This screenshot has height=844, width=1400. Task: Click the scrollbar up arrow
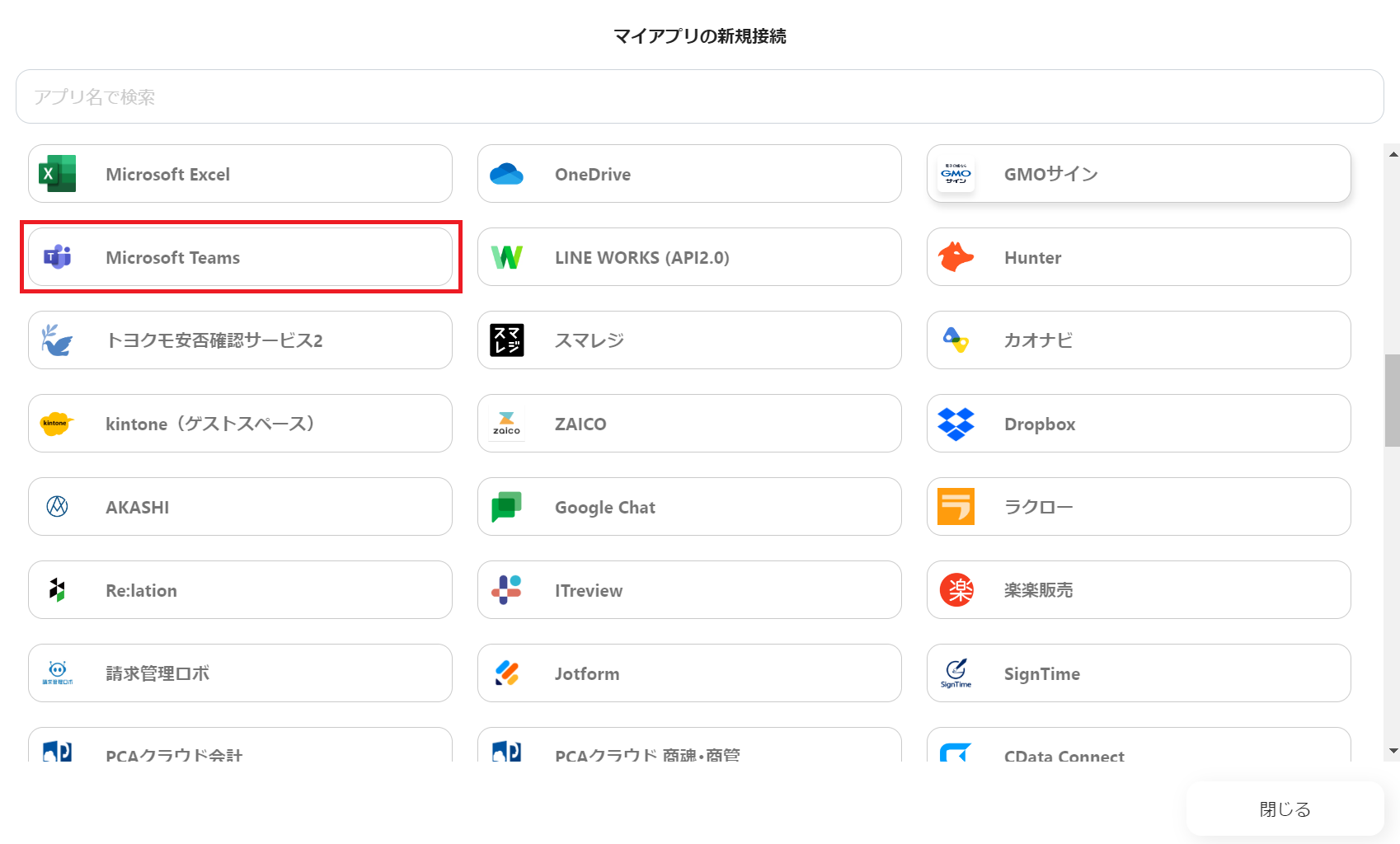(1393, 154)
